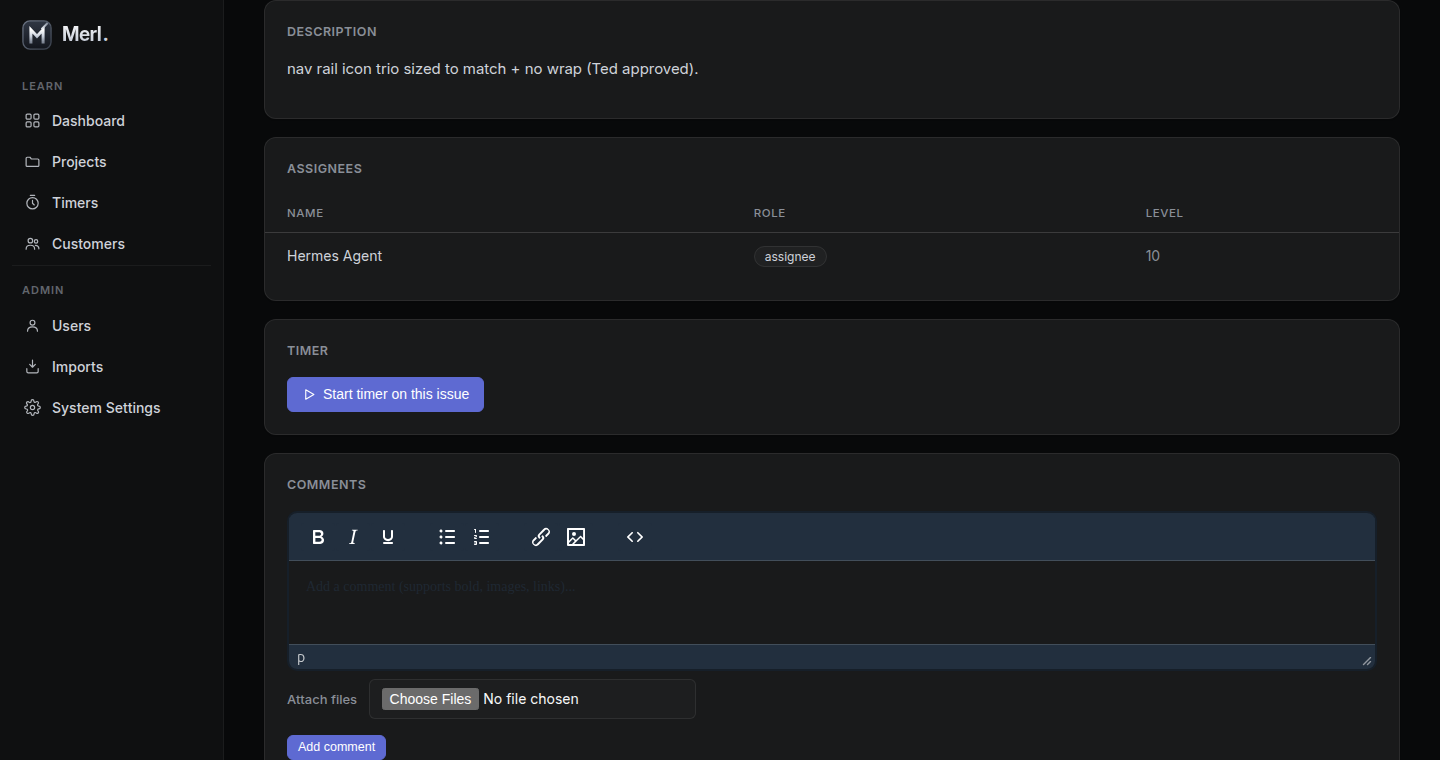Open Timers from the sidebar
The height and width of the screenshot is (760, 1440).
click(x=111, y=203)
